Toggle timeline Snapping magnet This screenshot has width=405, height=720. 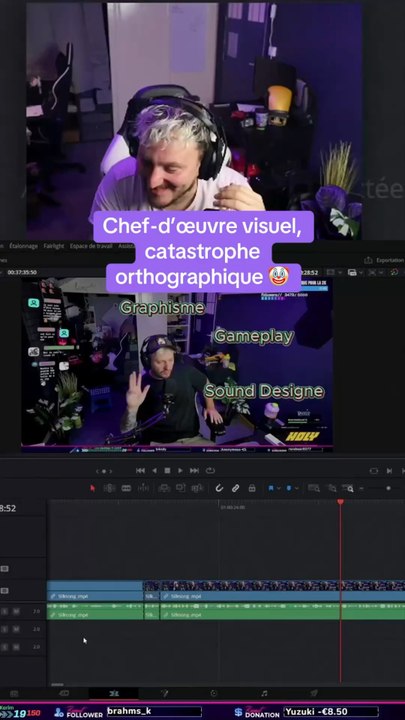tap(219, 488)
